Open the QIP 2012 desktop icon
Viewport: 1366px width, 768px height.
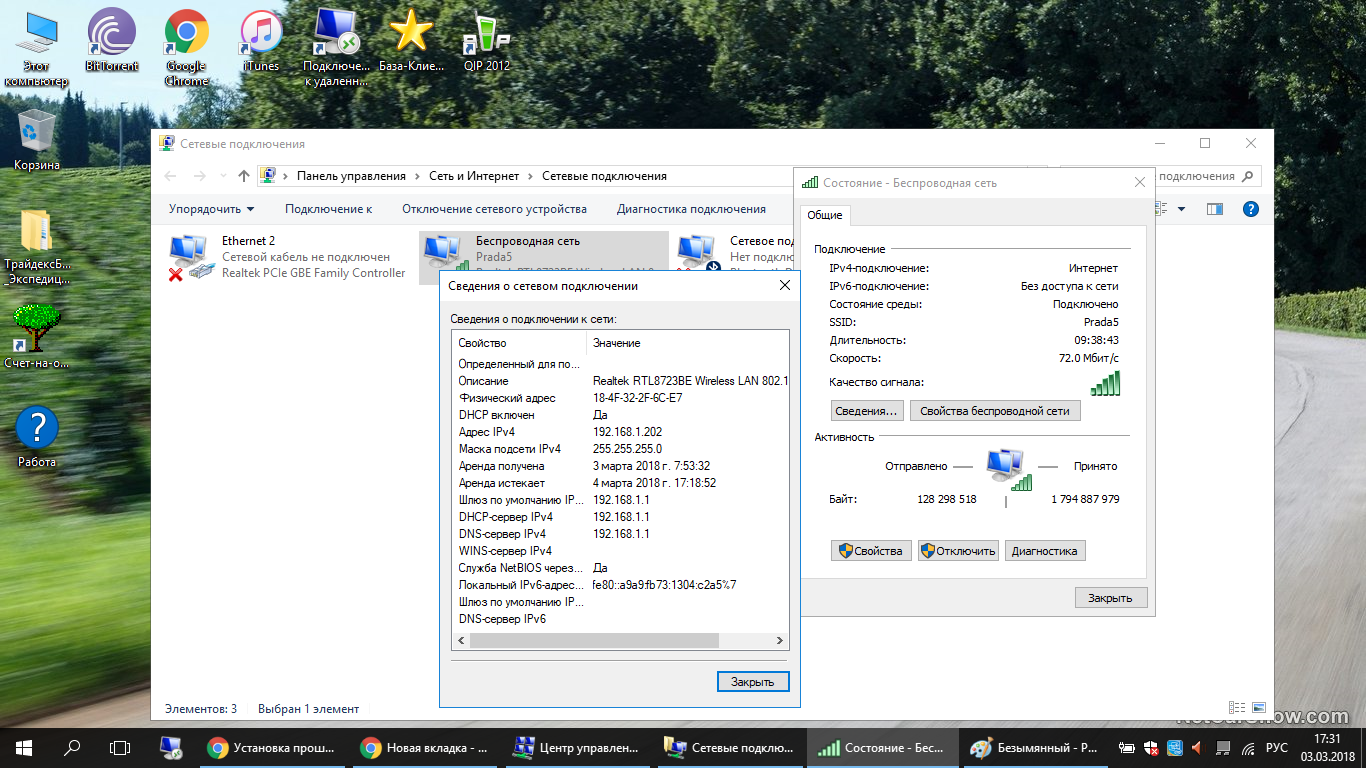[x=486, y=40]
